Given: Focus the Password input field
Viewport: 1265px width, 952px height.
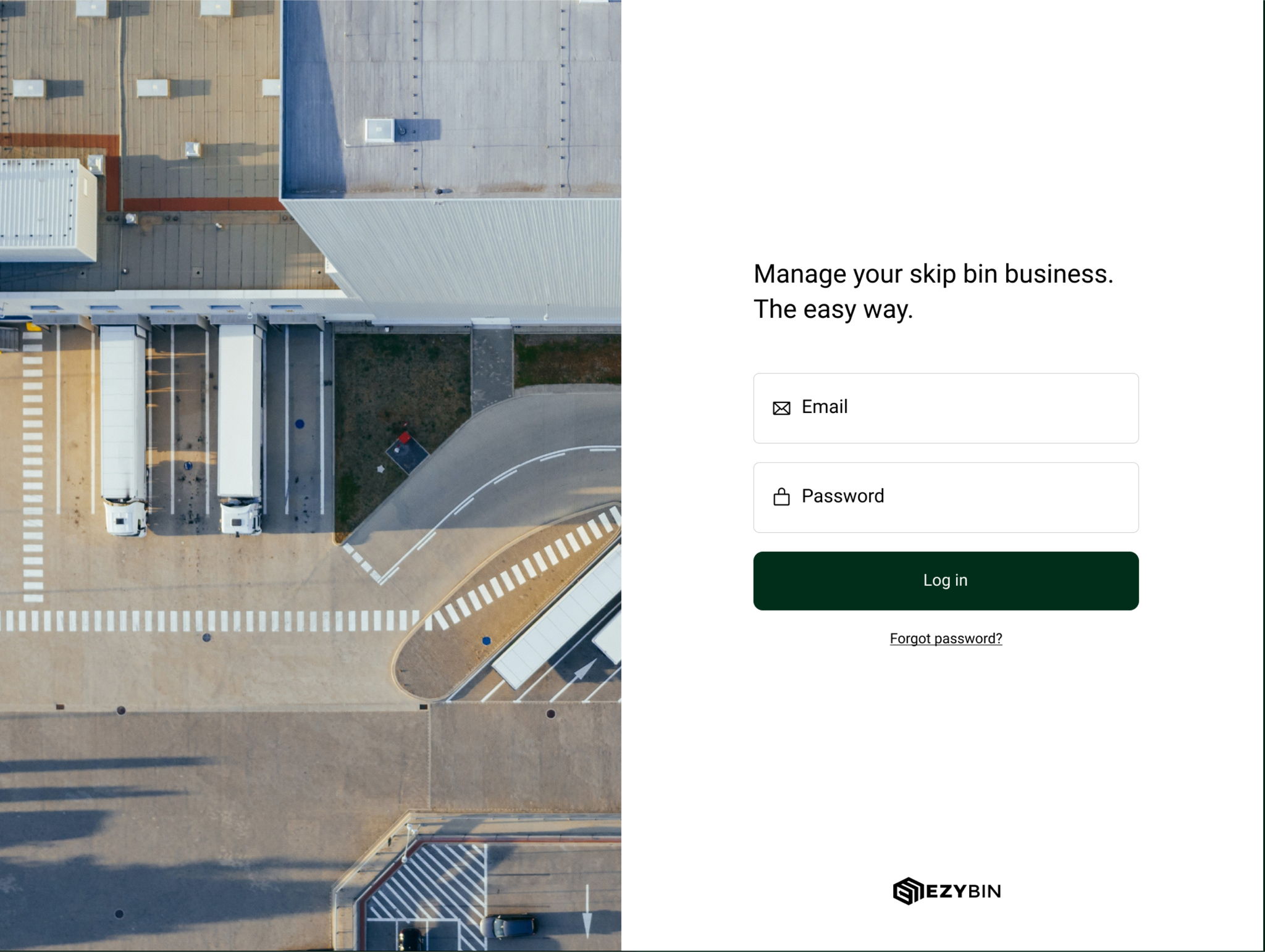Looking at the screenshot, I should coord(946,498).
